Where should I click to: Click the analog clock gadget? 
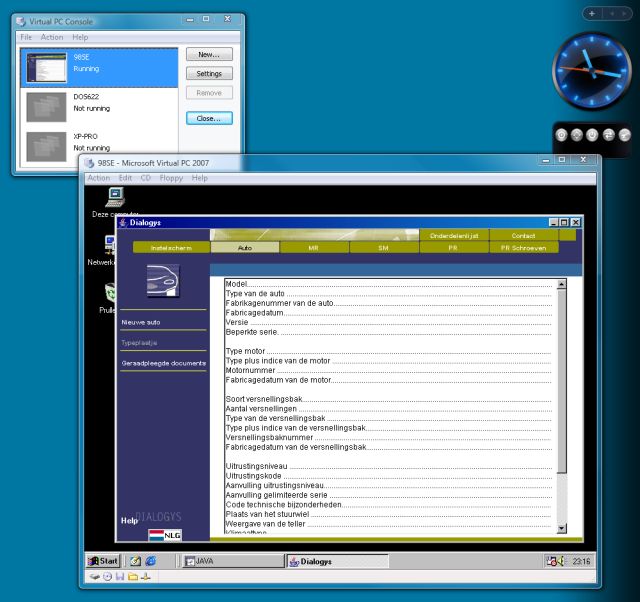click(x=591, y=69)
